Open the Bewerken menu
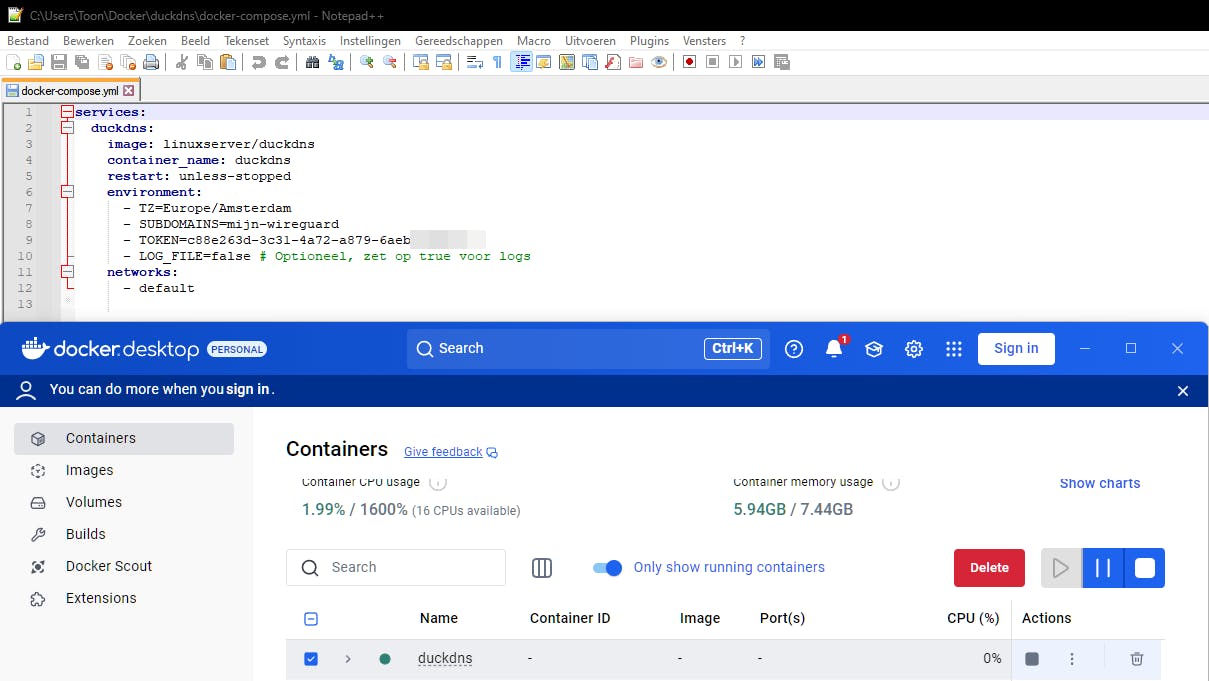The width and height of the screenshot is (1209, 681). [88, 41]
